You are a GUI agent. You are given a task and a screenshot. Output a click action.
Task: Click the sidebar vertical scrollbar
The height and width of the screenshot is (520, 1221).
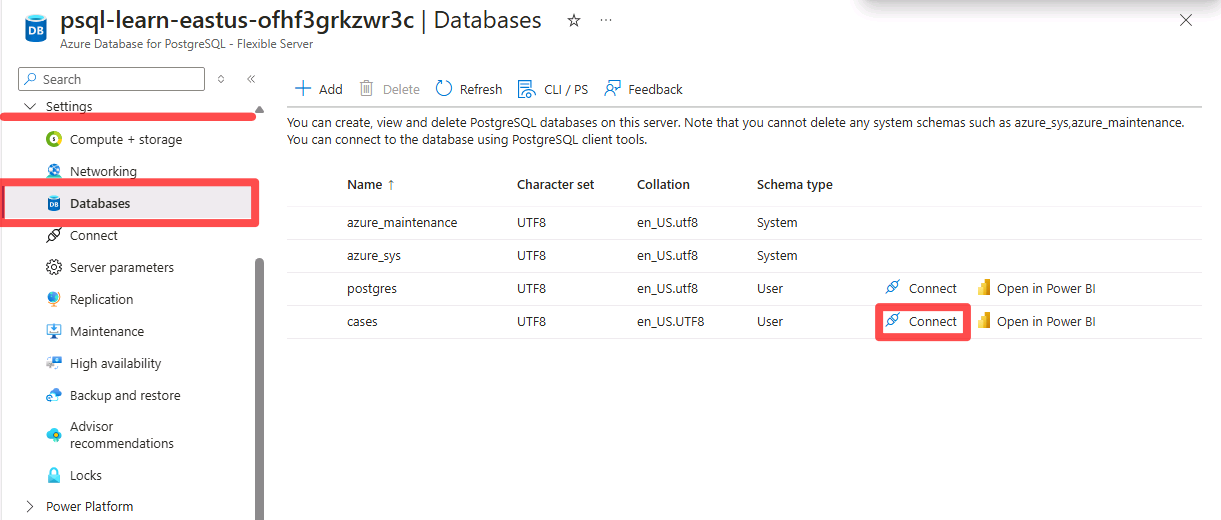pos(260,388)
